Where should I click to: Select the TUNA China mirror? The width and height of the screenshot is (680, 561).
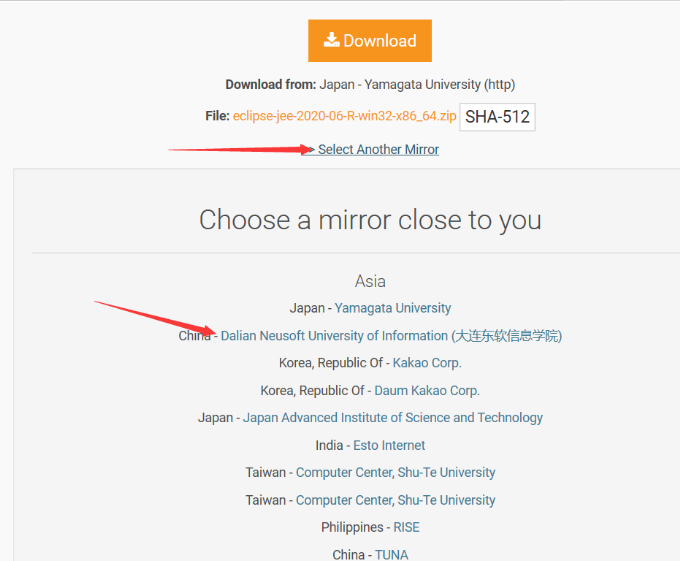[392, 554]
